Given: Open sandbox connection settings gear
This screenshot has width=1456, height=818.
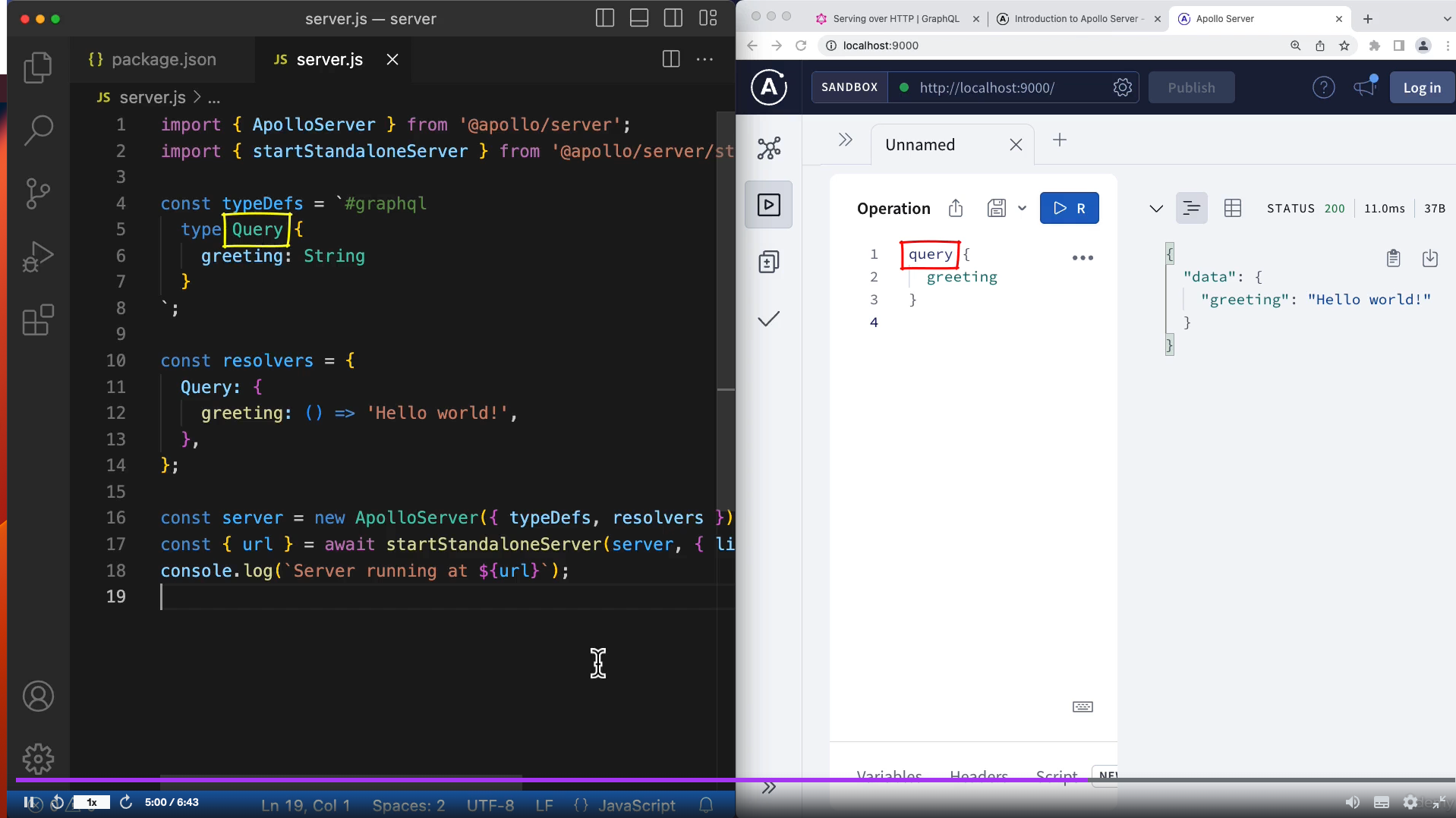Looking at the screenshot, I should click(x=1122, y=87).
